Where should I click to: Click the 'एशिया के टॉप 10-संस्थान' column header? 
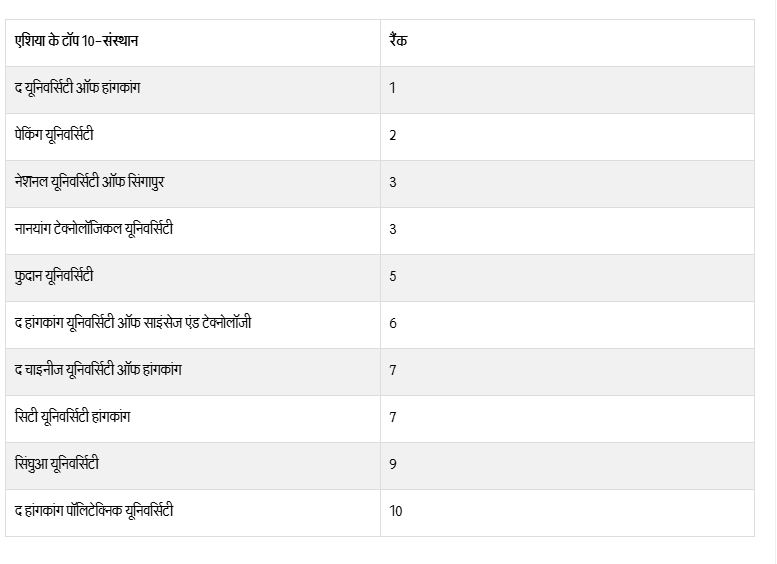coord(77,42)
